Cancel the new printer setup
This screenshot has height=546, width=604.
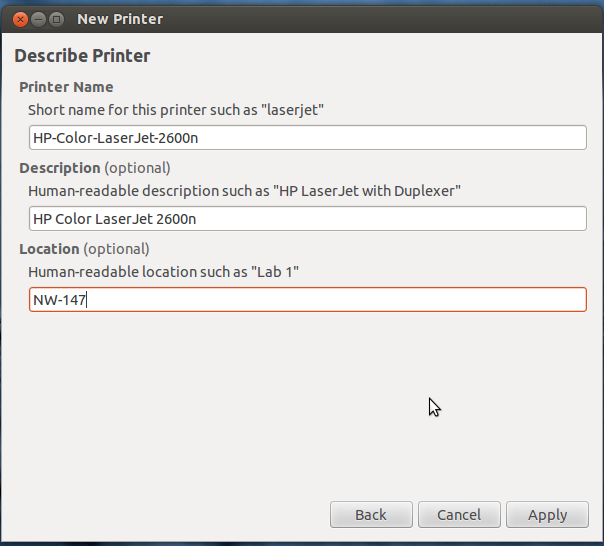pos(459,514)
